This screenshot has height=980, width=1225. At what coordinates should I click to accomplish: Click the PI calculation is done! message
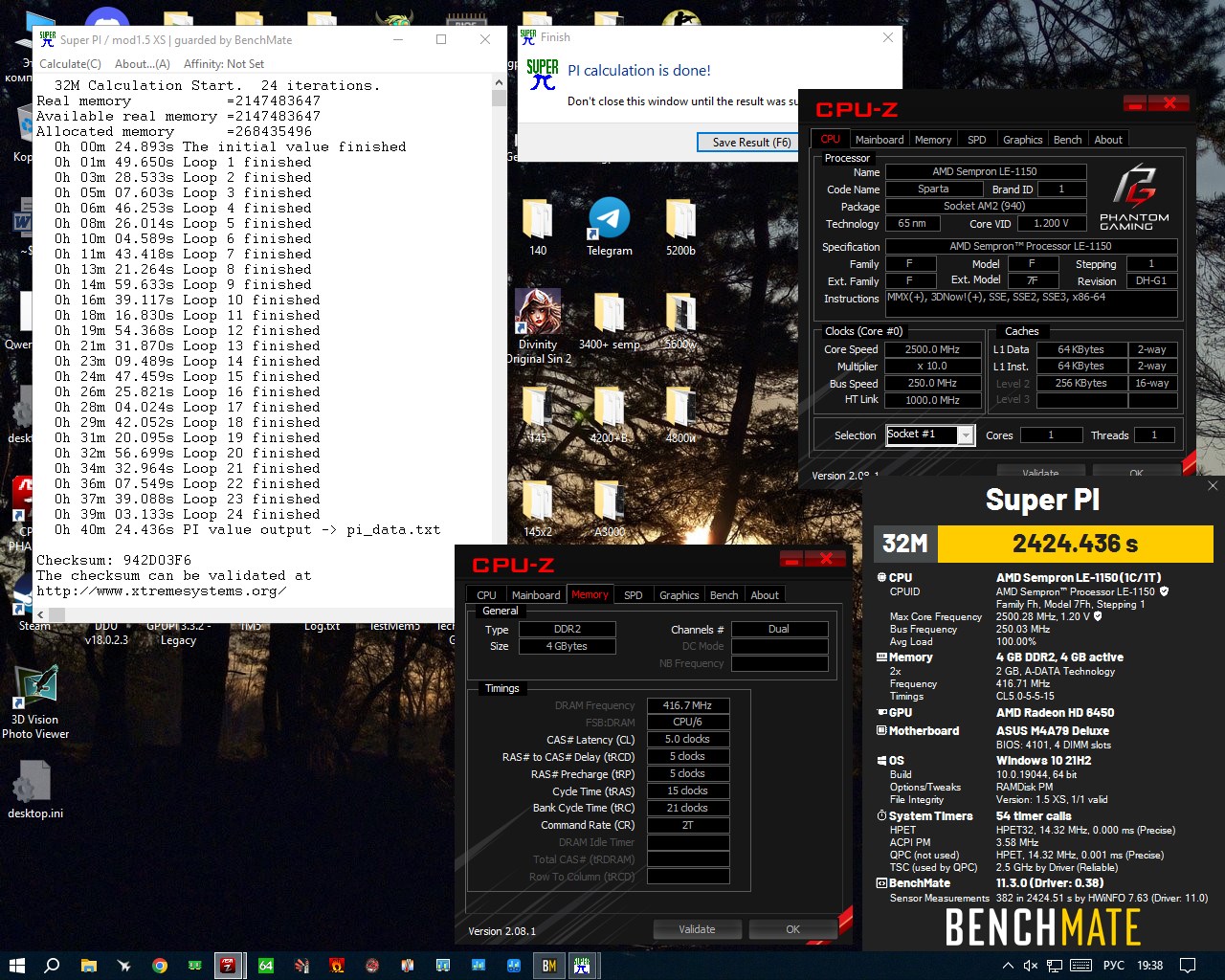coord(639,70)
